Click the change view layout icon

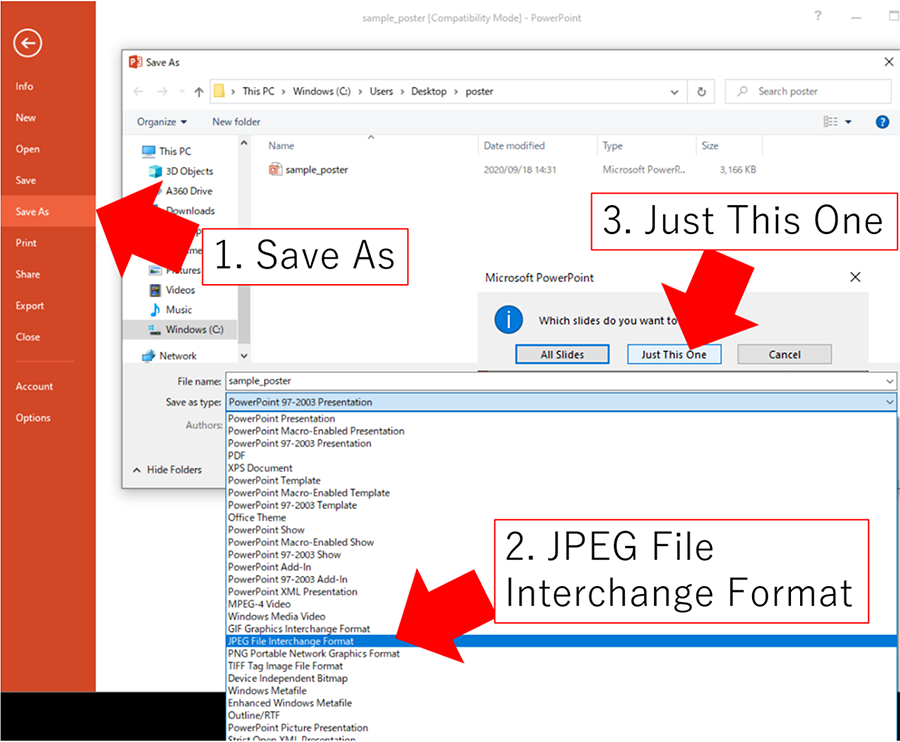[x=830, y=122]
